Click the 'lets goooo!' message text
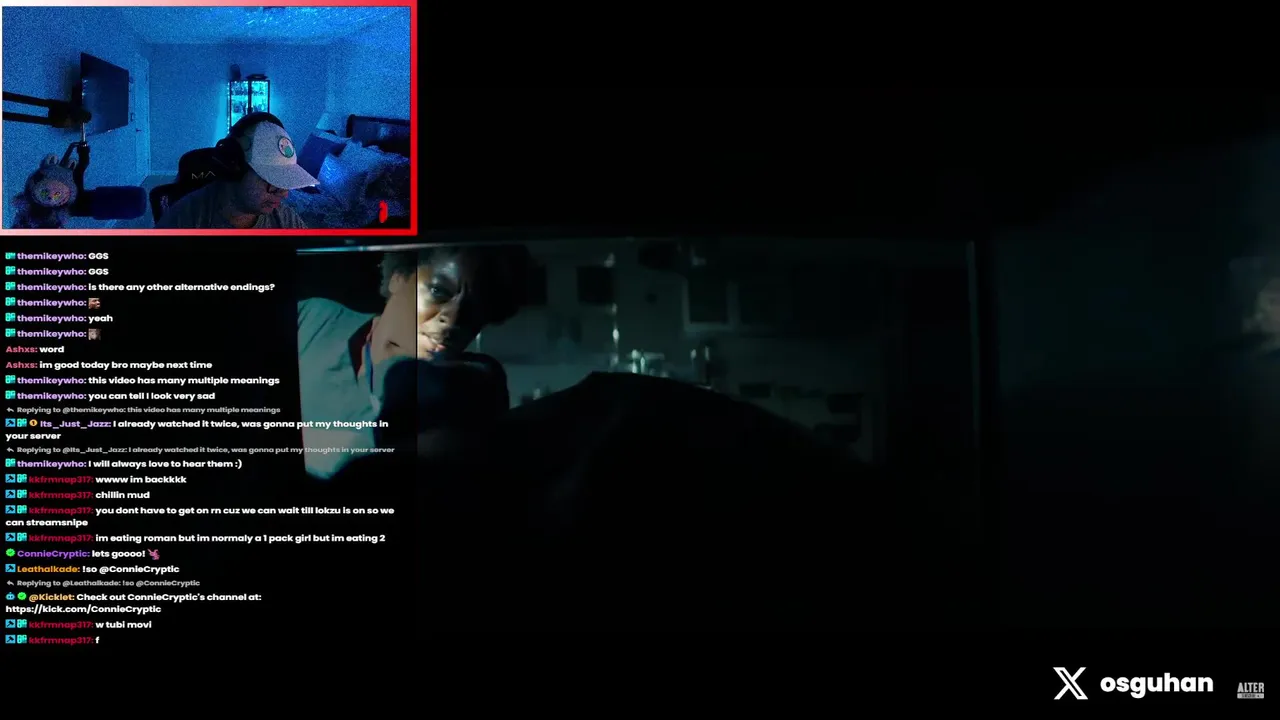Viewport: 1280px width, 720px height. [x=117, y=553]
